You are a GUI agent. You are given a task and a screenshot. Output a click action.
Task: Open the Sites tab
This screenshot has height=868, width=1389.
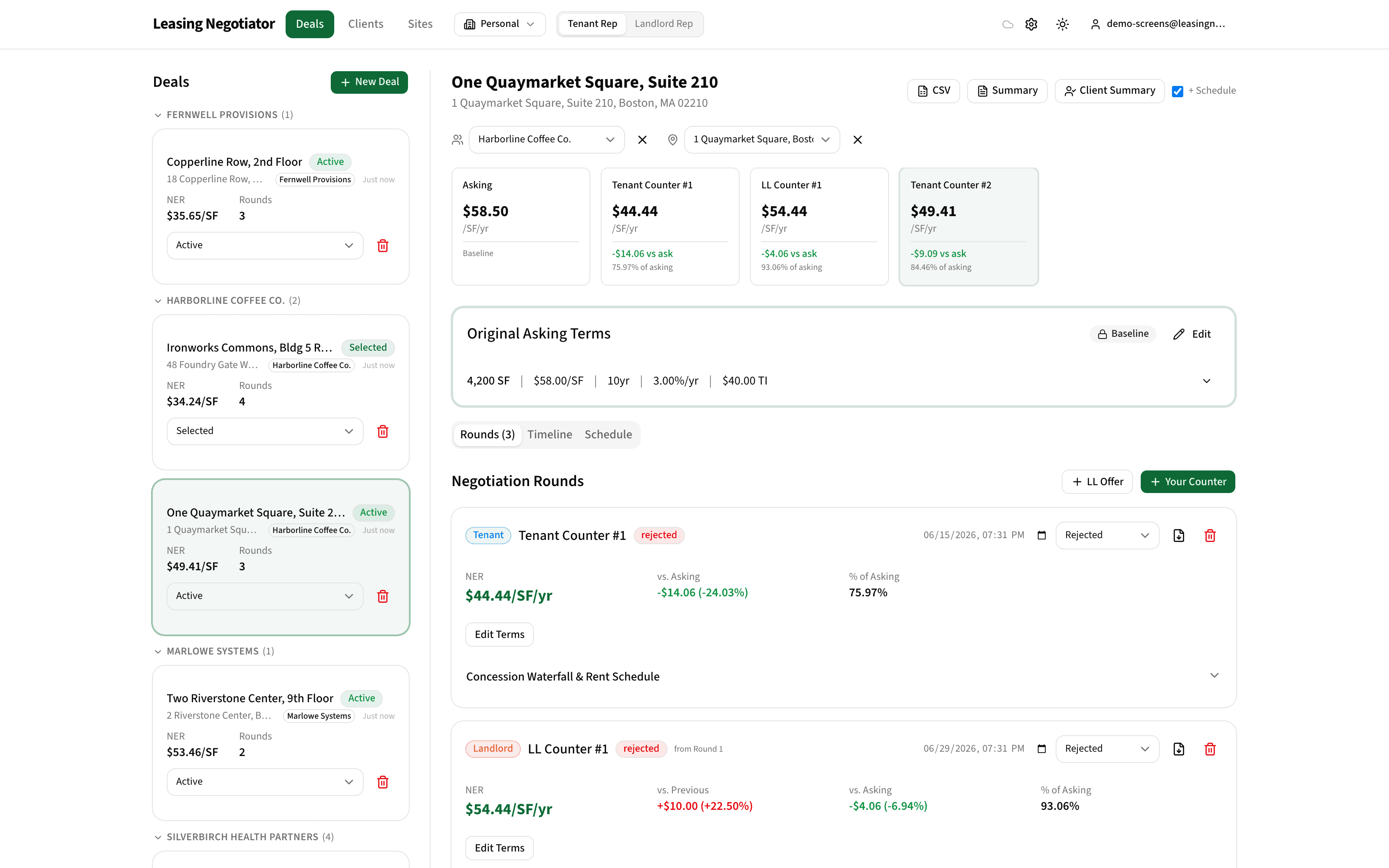pyautogui.click(x=420, y=24)
